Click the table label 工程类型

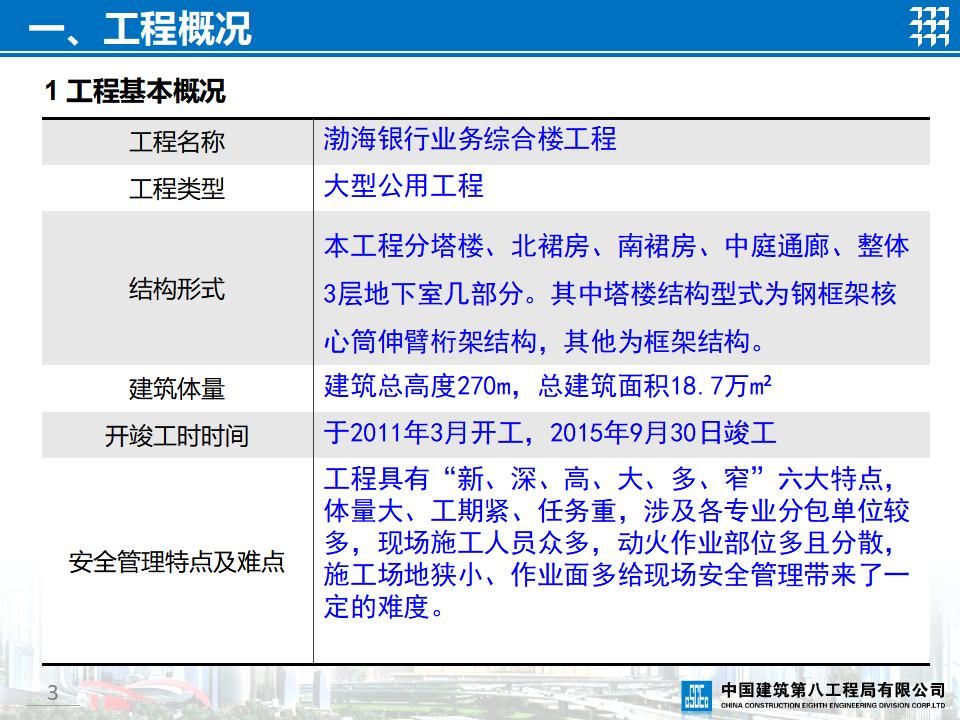(177, 189)
